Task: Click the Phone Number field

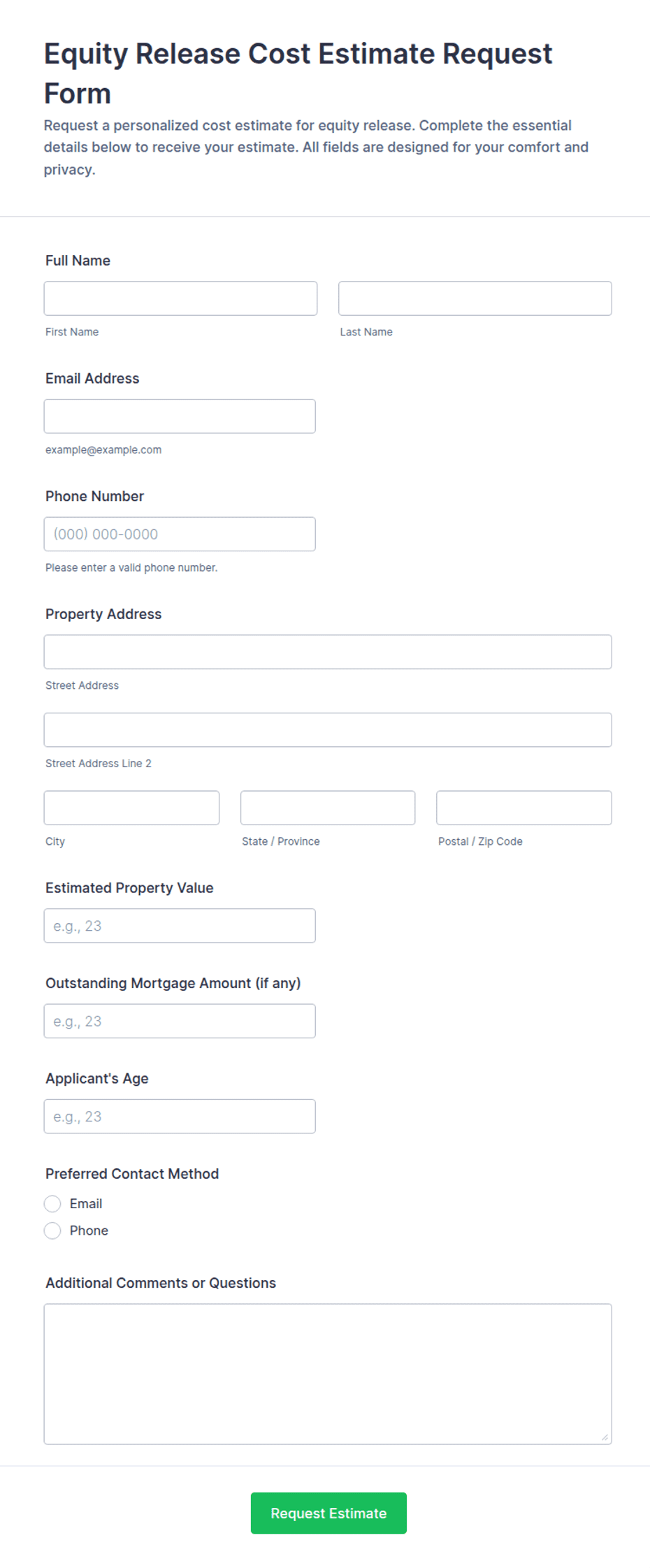Action: point(180,535)
